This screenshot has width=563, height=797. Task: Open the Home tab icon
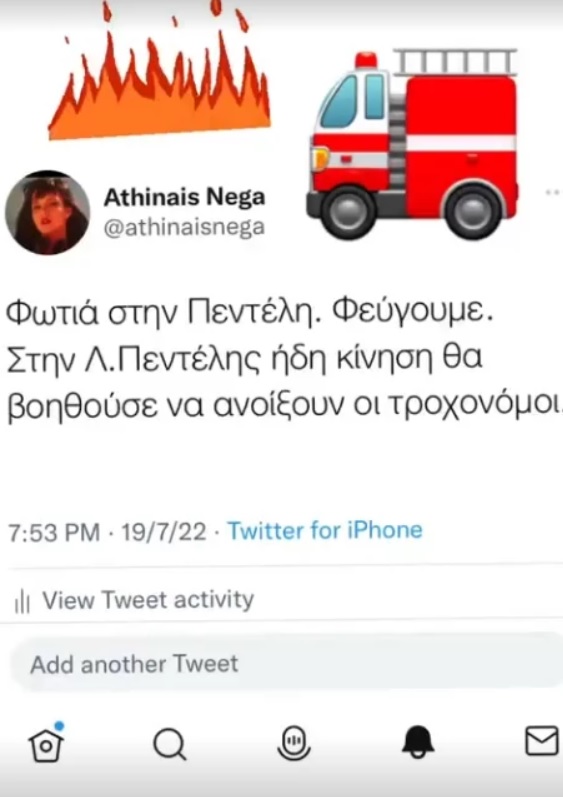[46, 744]
